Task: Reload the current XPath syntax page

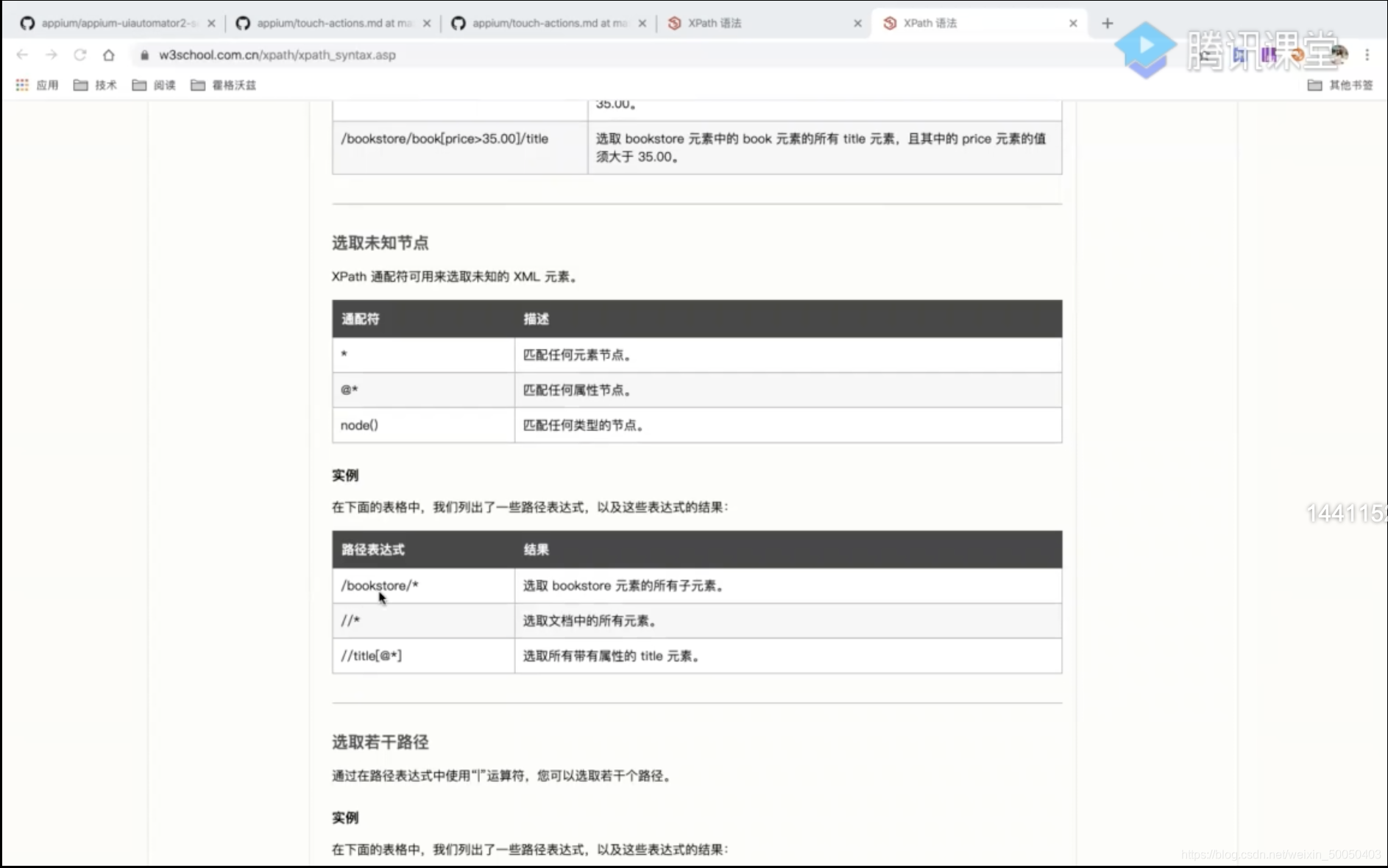Action: coord(79,54)
